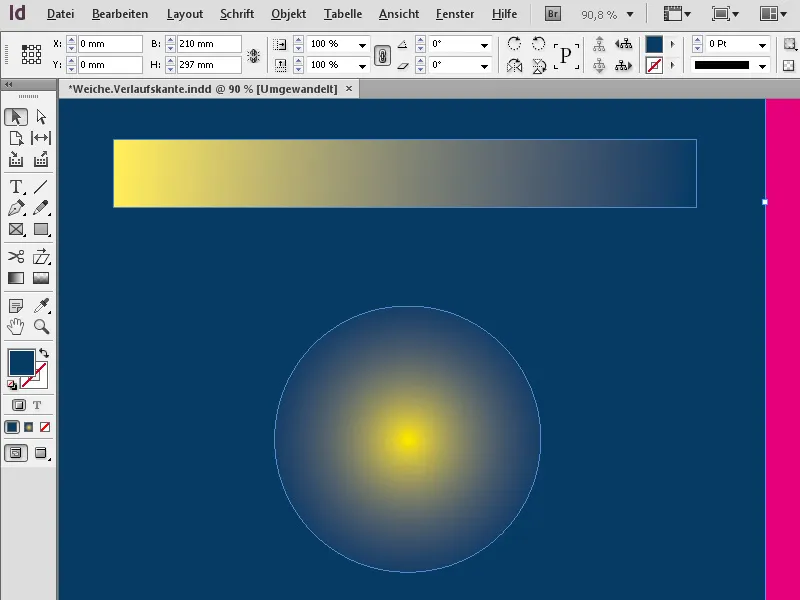Apply None button below swatches
The width and height of the screenshot is (800, 600).
coord(45,427)
